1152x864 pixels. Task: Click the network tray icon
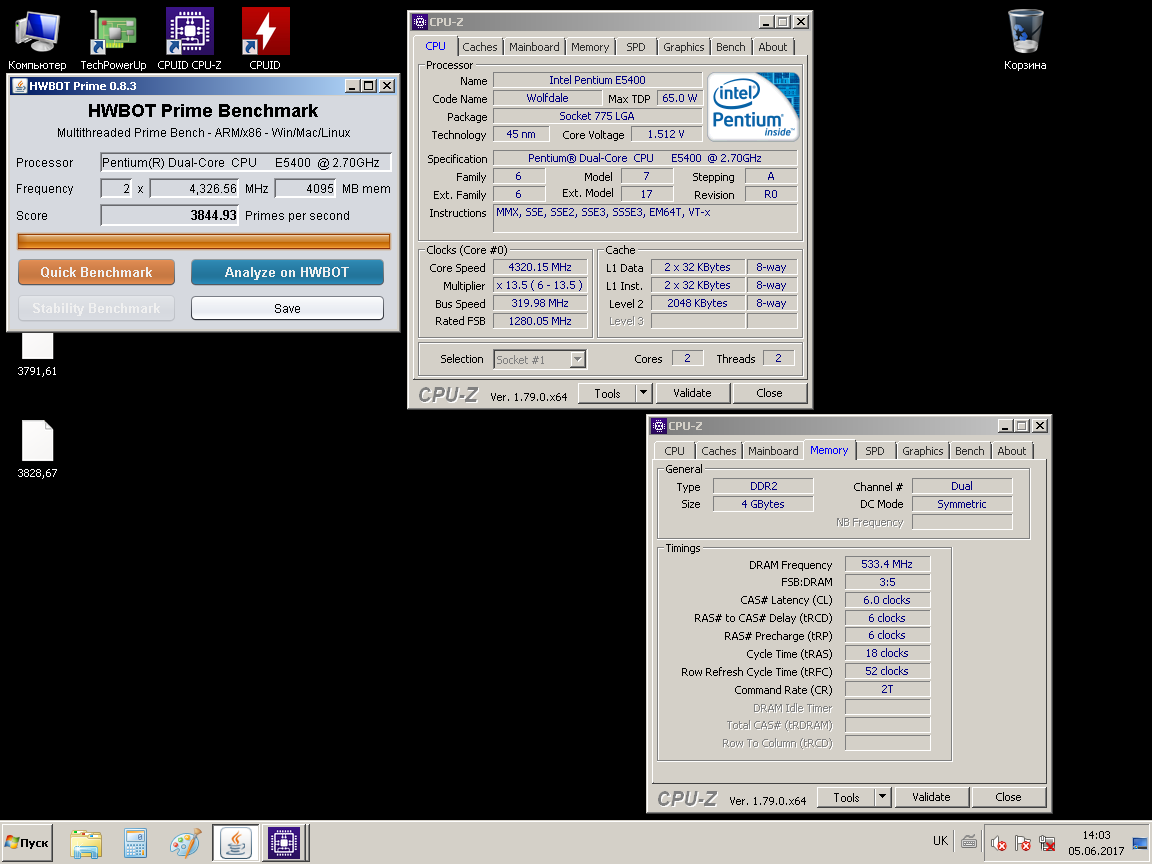pyautogui.click(x=1047, y=843)
